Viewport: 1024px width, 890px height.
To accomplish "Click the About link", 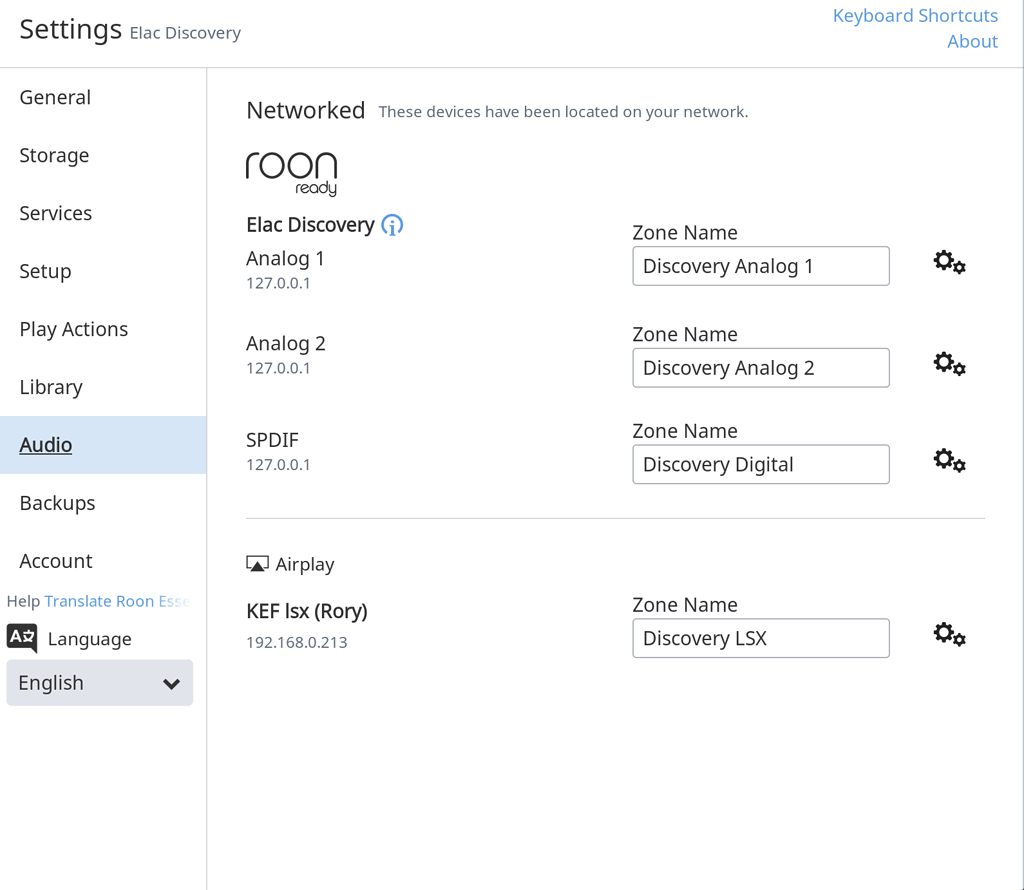I will [972, 41].
